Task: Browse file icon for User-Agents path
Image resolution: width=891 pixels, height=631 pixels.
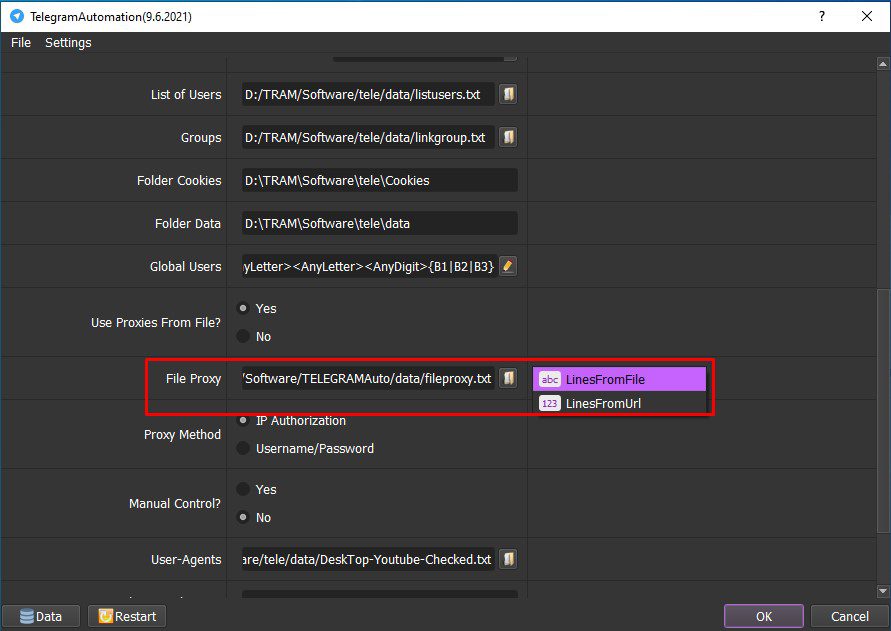Action: pyautogui.click(x=508, y=559)
